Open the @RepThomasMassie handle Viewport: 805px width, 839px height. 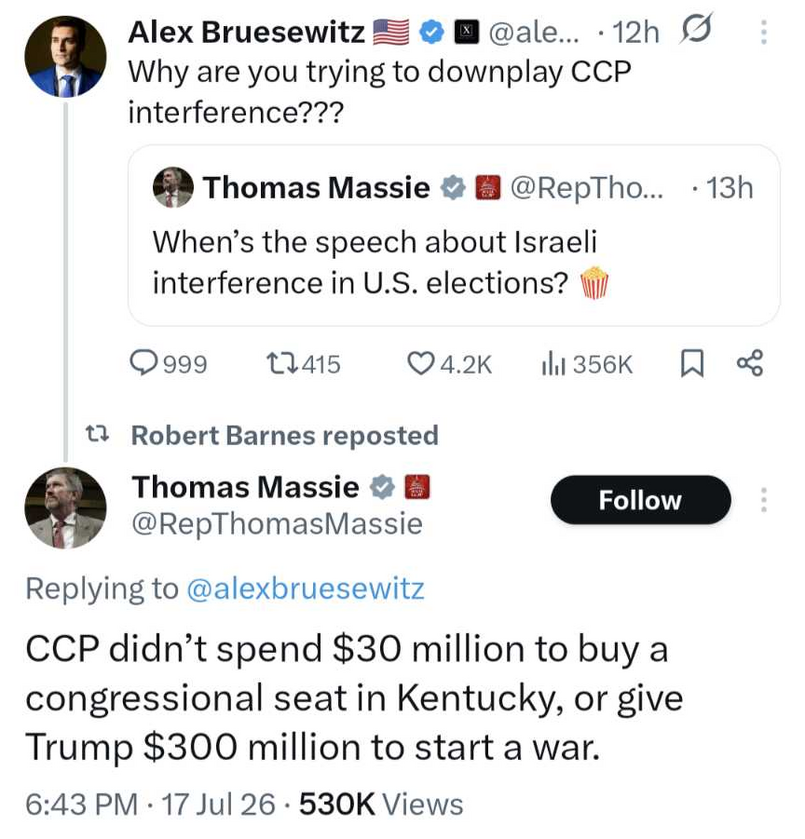277,523
